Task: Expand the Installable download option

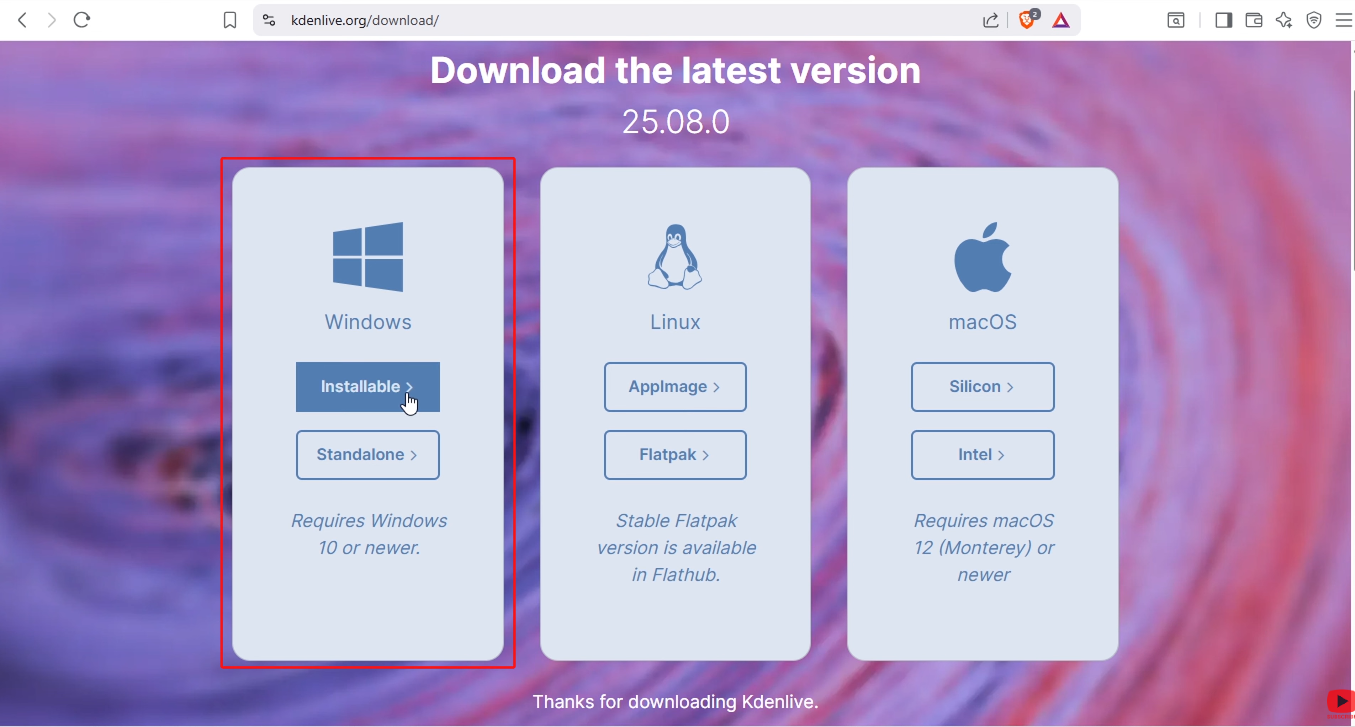Action: 368,387
